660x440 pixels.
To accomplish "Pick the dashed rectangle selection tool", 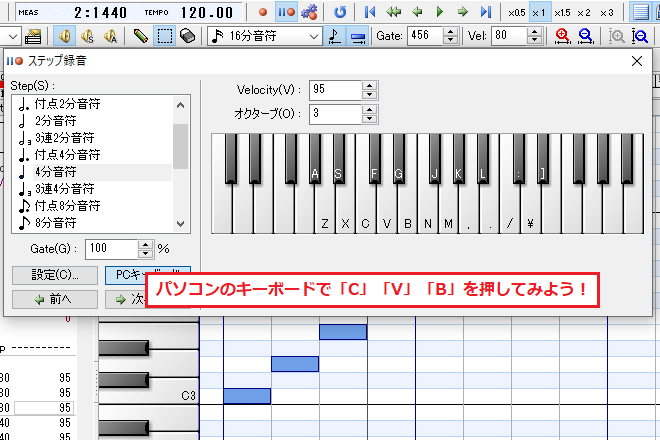I will click(x=165, y=36).
